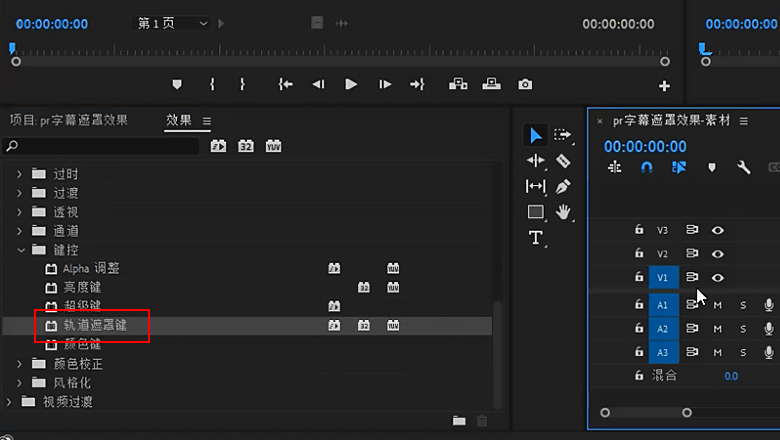Select the Selection tool arrow
780x440 pixels.
[x=535, y=135]
